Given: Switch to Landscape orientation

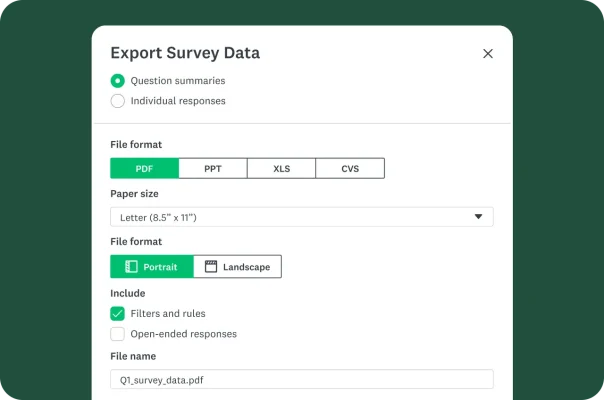Looking at the screenshot, I should [x=238, y=267].
